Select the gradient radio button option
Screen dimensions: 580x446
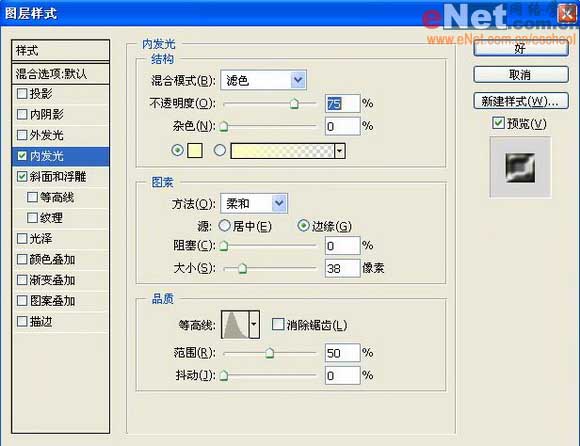(220, 150)
